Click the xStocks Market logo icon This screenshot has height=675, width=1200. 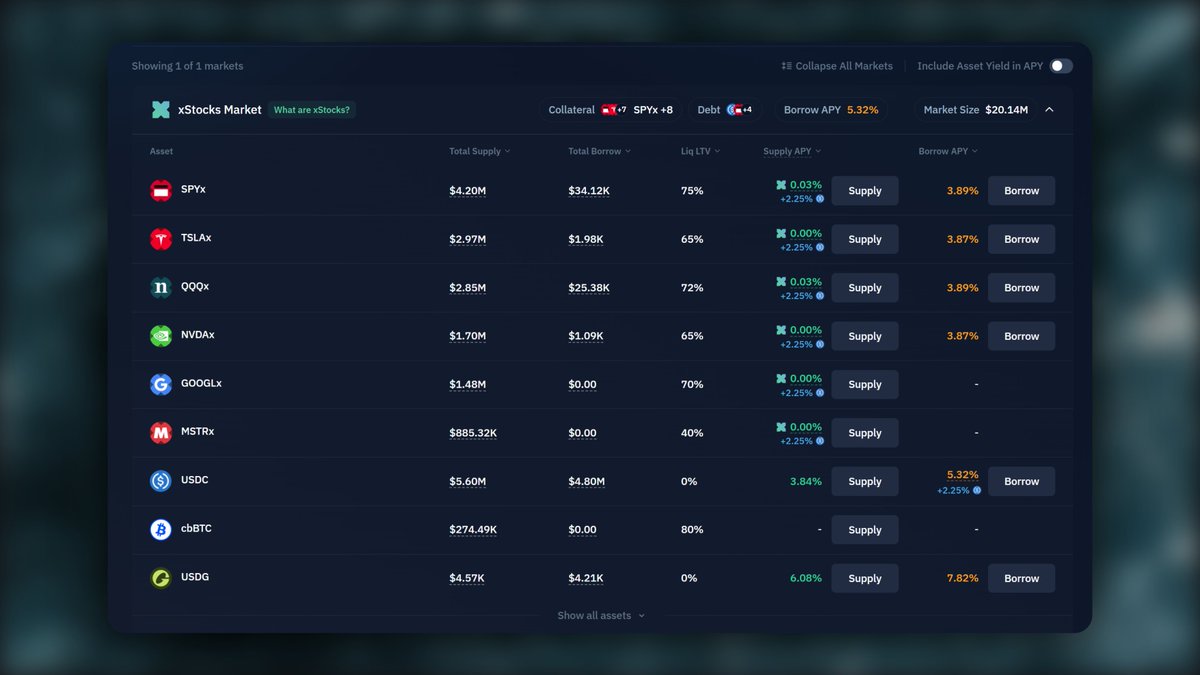[x=161, y=110]
